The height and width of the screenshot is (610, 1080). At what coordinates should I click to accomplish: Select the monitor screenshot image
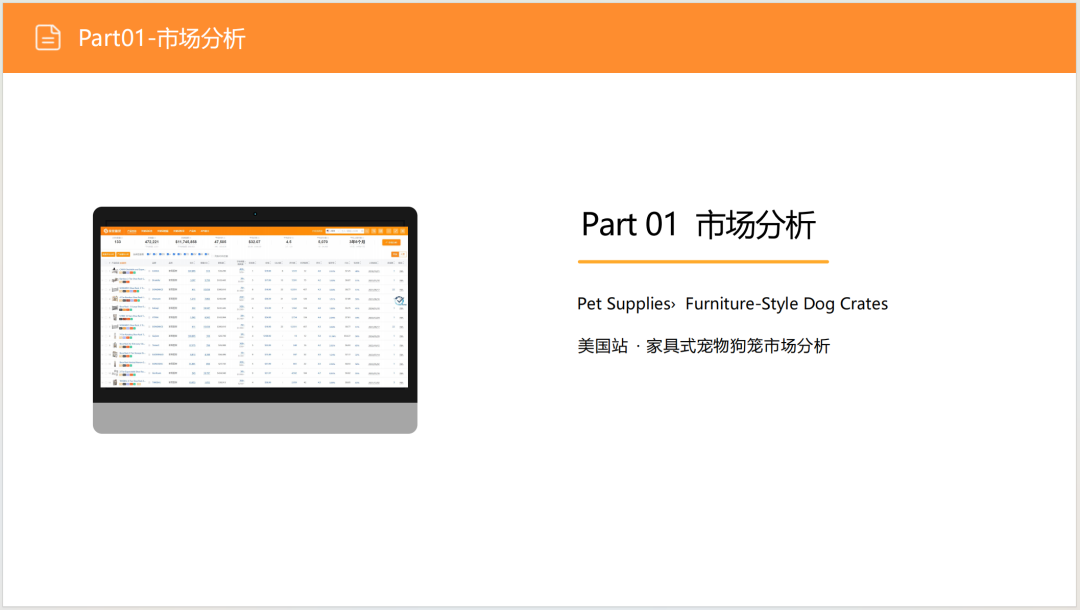point(255,320)
